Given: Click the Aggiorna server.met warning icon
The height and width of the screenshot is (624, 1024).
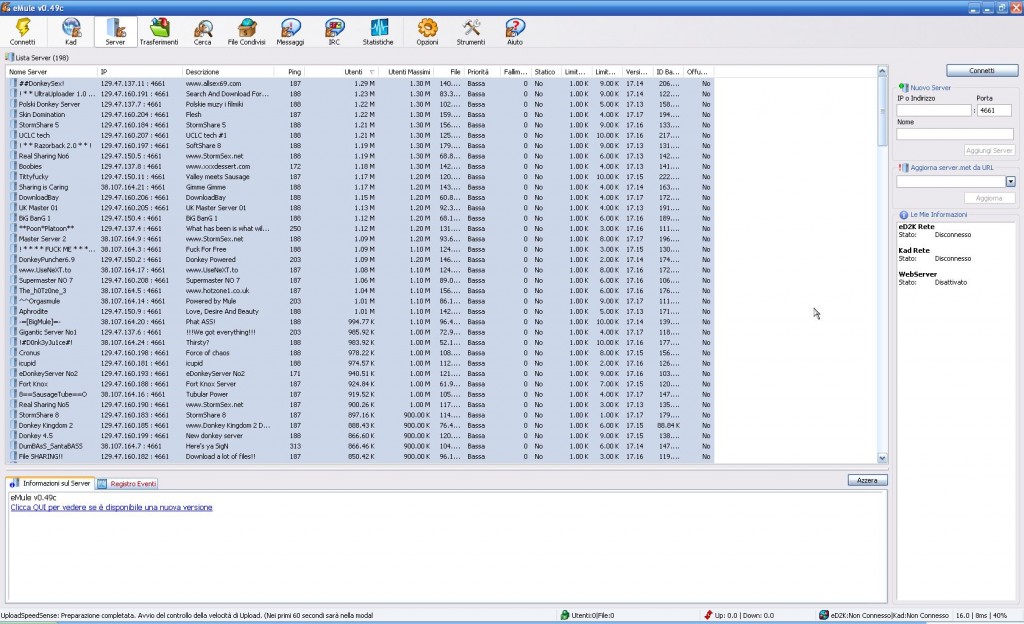Looking at the screenshot, I should pyautogui.click(x=904, y=168).
